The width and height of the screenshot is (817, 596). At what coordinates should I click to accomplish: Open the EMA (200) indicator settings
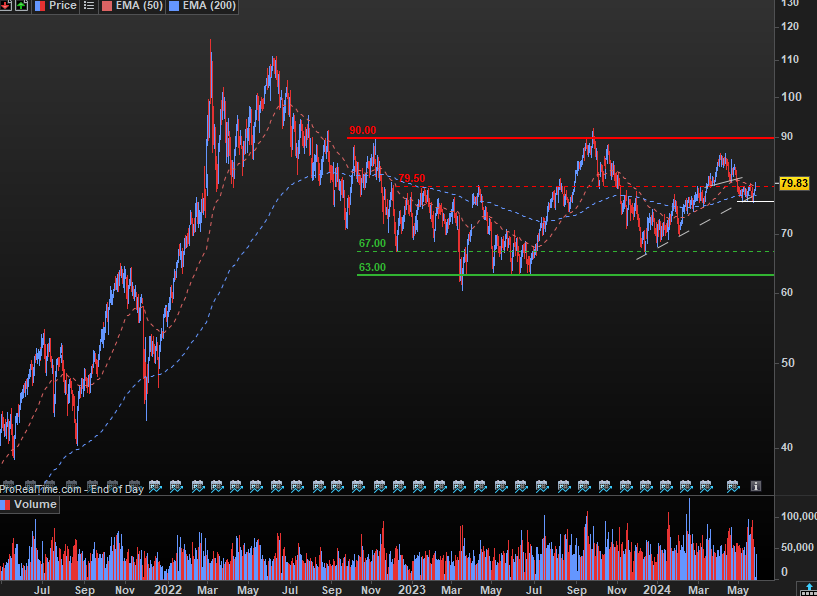(x=210, y=6)
